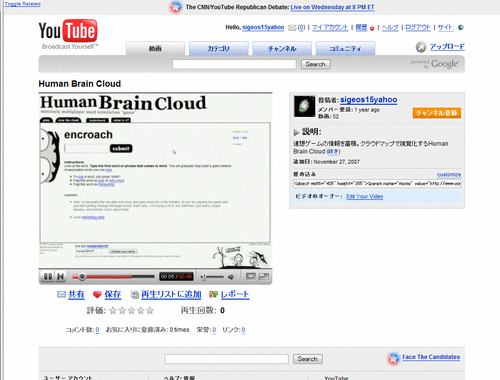
Task: Open the 動画 tab
Action: pyautogui.click(x=155, y=48)
